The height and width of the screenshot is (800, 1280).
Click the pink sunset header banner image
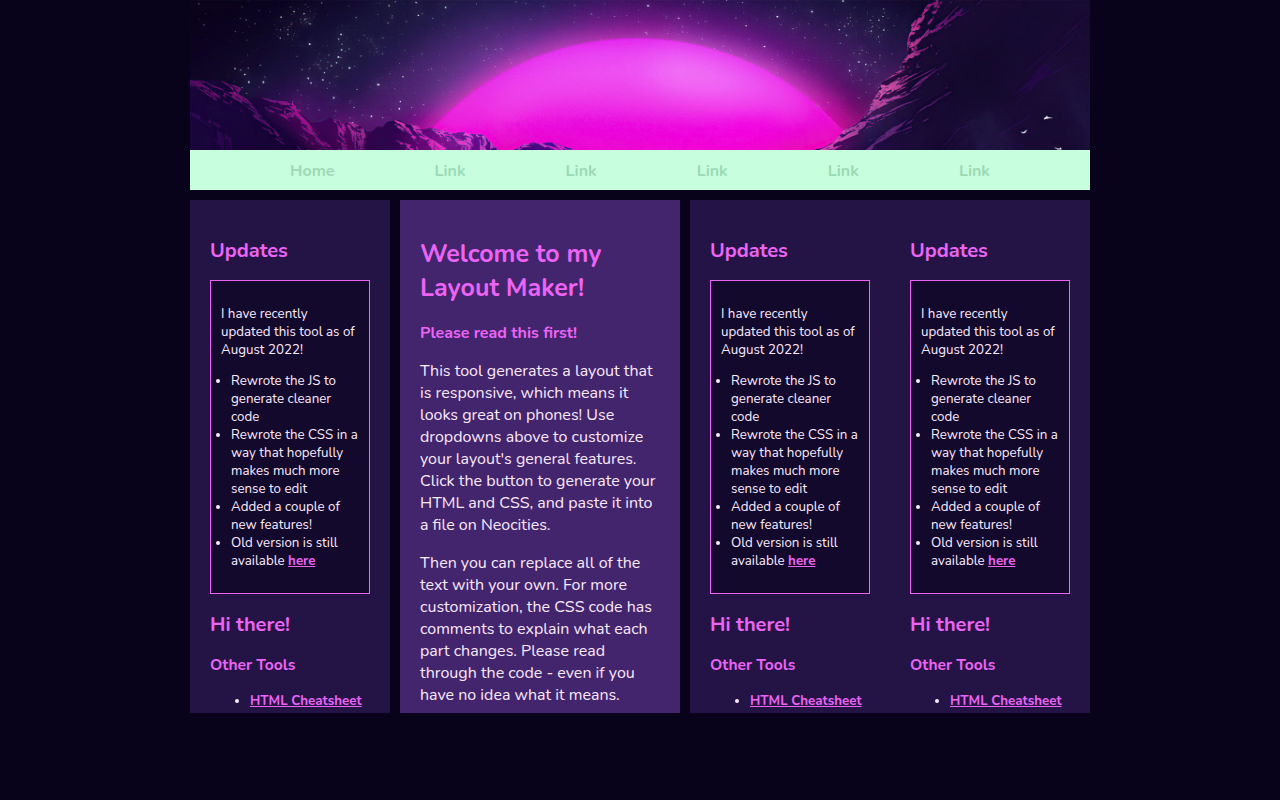[640, 75]
